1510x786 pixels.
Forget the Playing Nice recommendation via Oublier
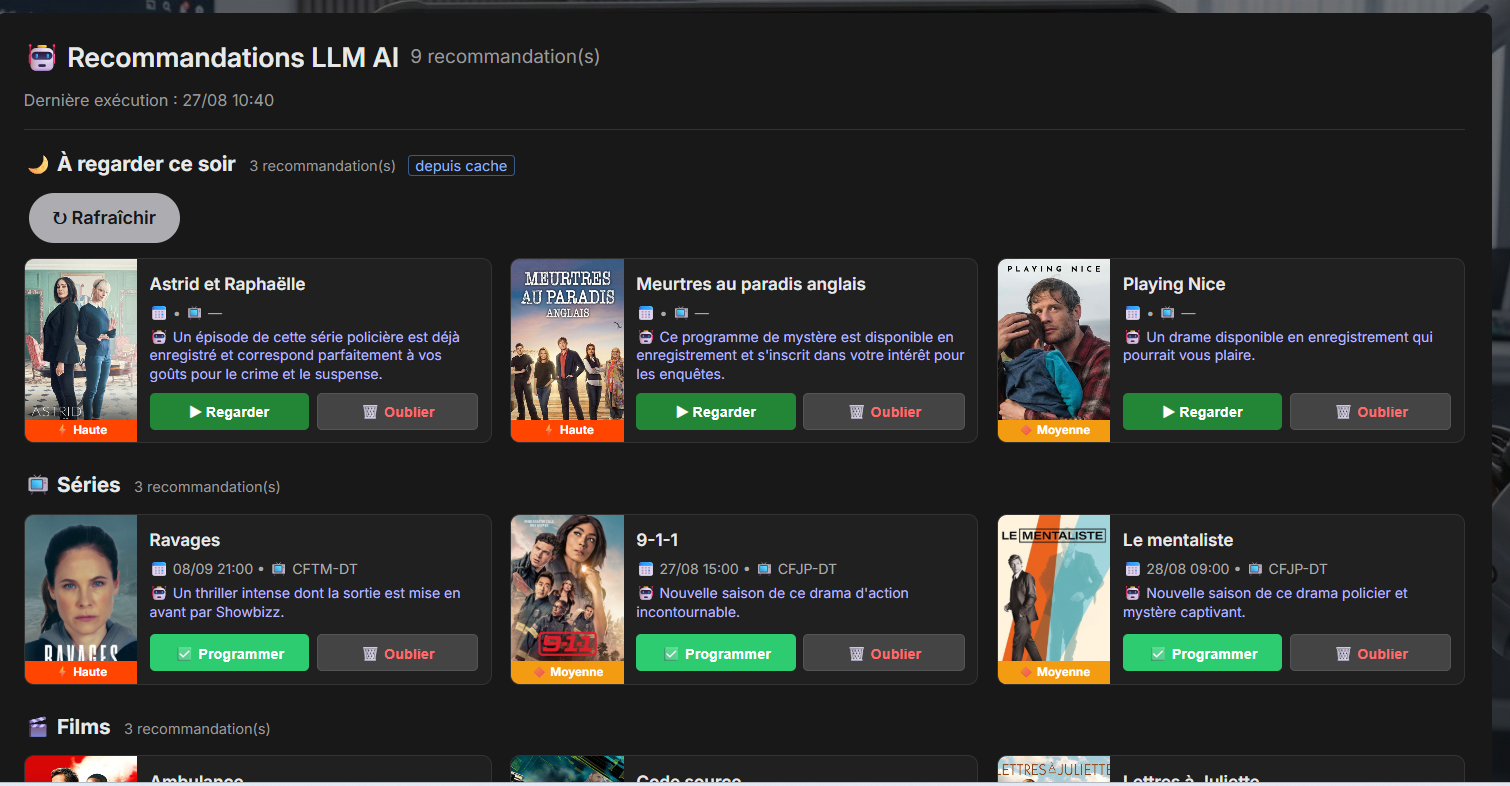[x=1370, y=412]
